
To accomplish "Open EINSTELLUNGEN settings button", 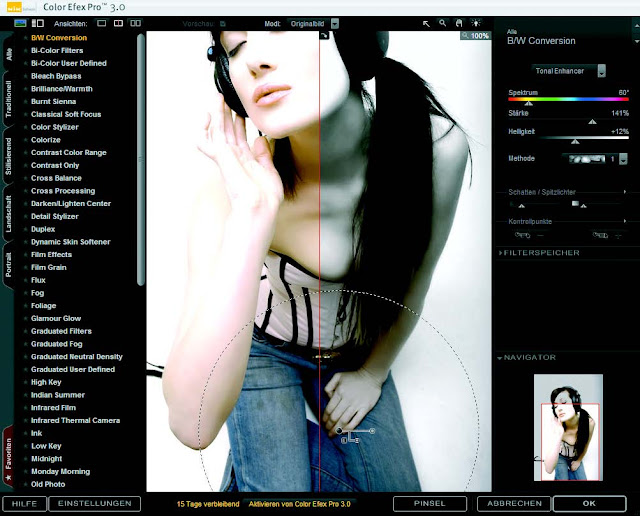I will pyautogui.click(x=95, y=504).
